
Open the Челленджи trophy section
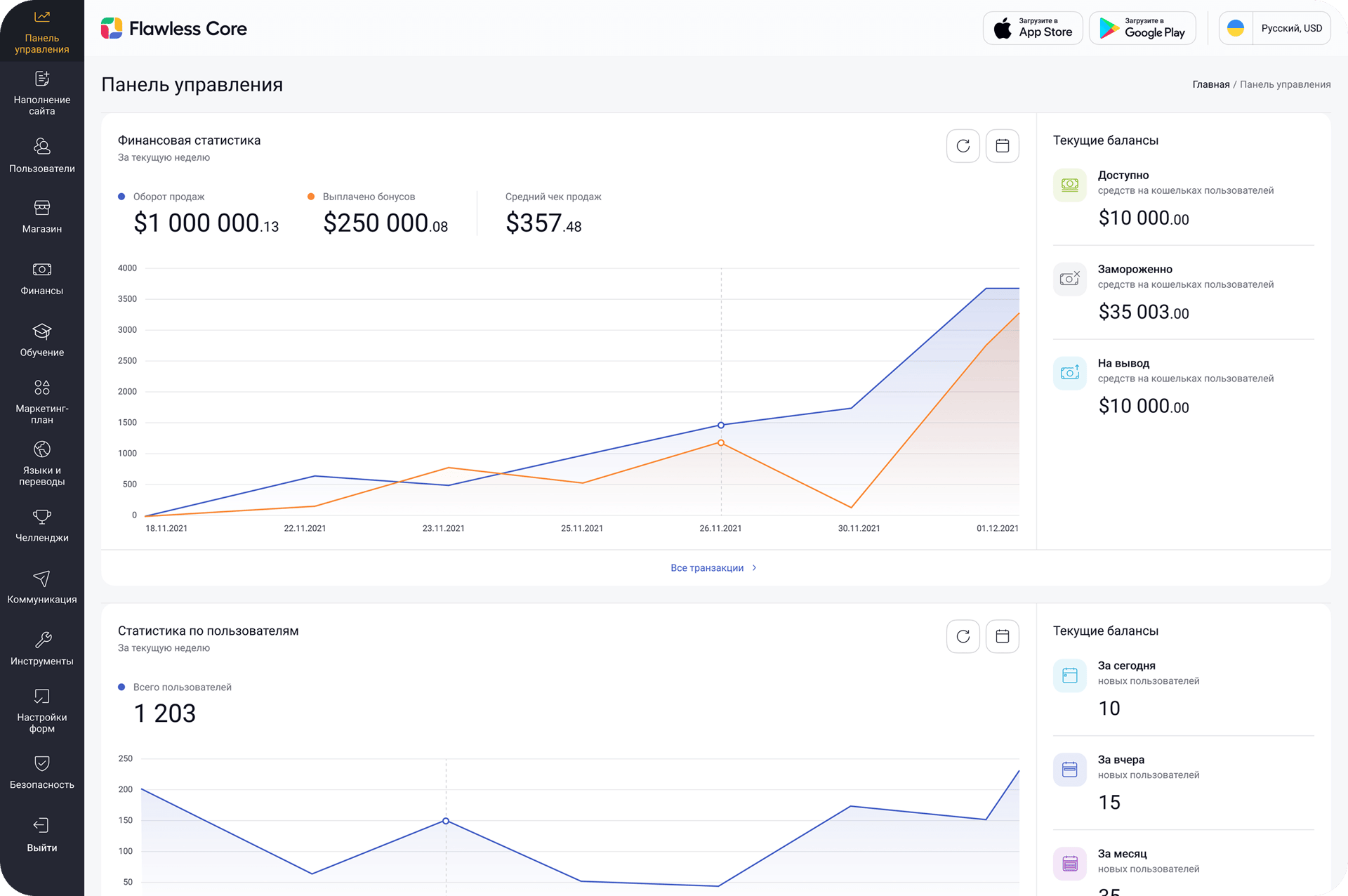pyautogui.click(x=42, y=525)
